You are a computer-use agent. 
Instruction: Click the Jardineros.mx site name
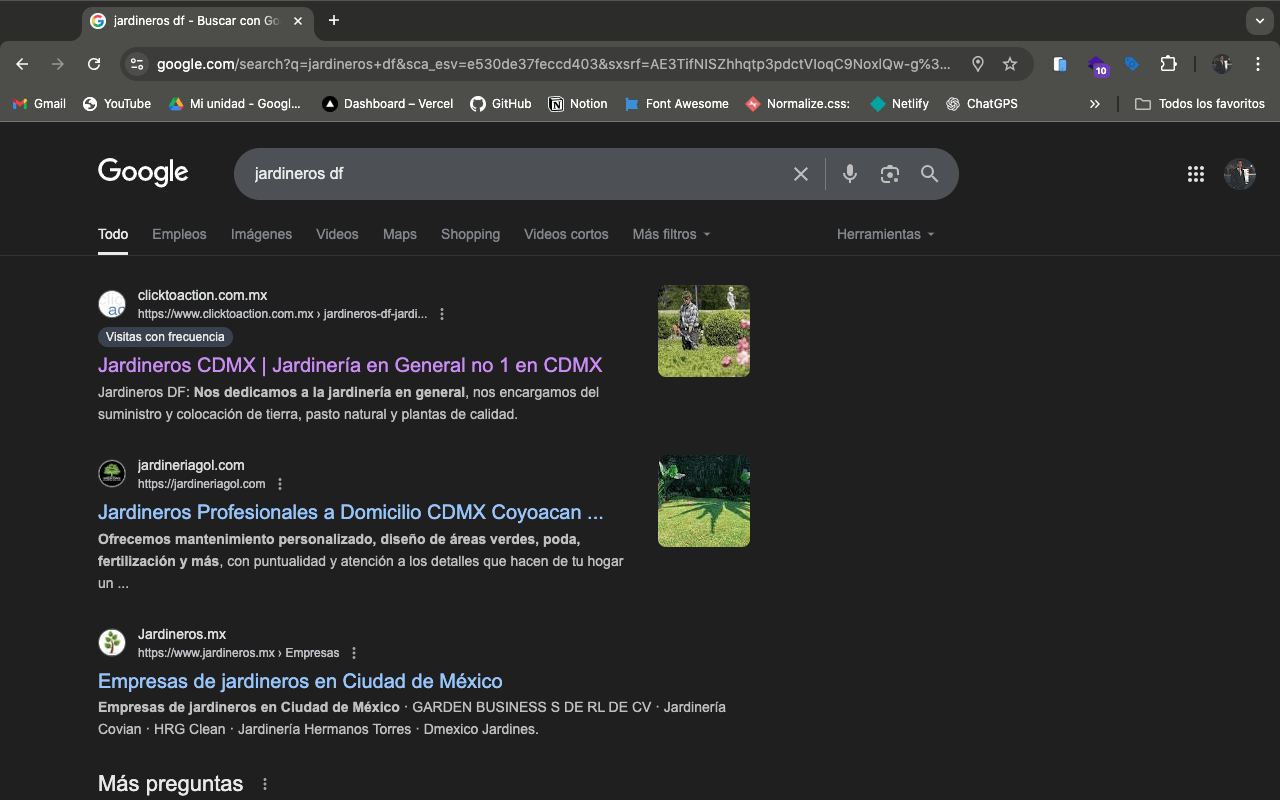182,634
